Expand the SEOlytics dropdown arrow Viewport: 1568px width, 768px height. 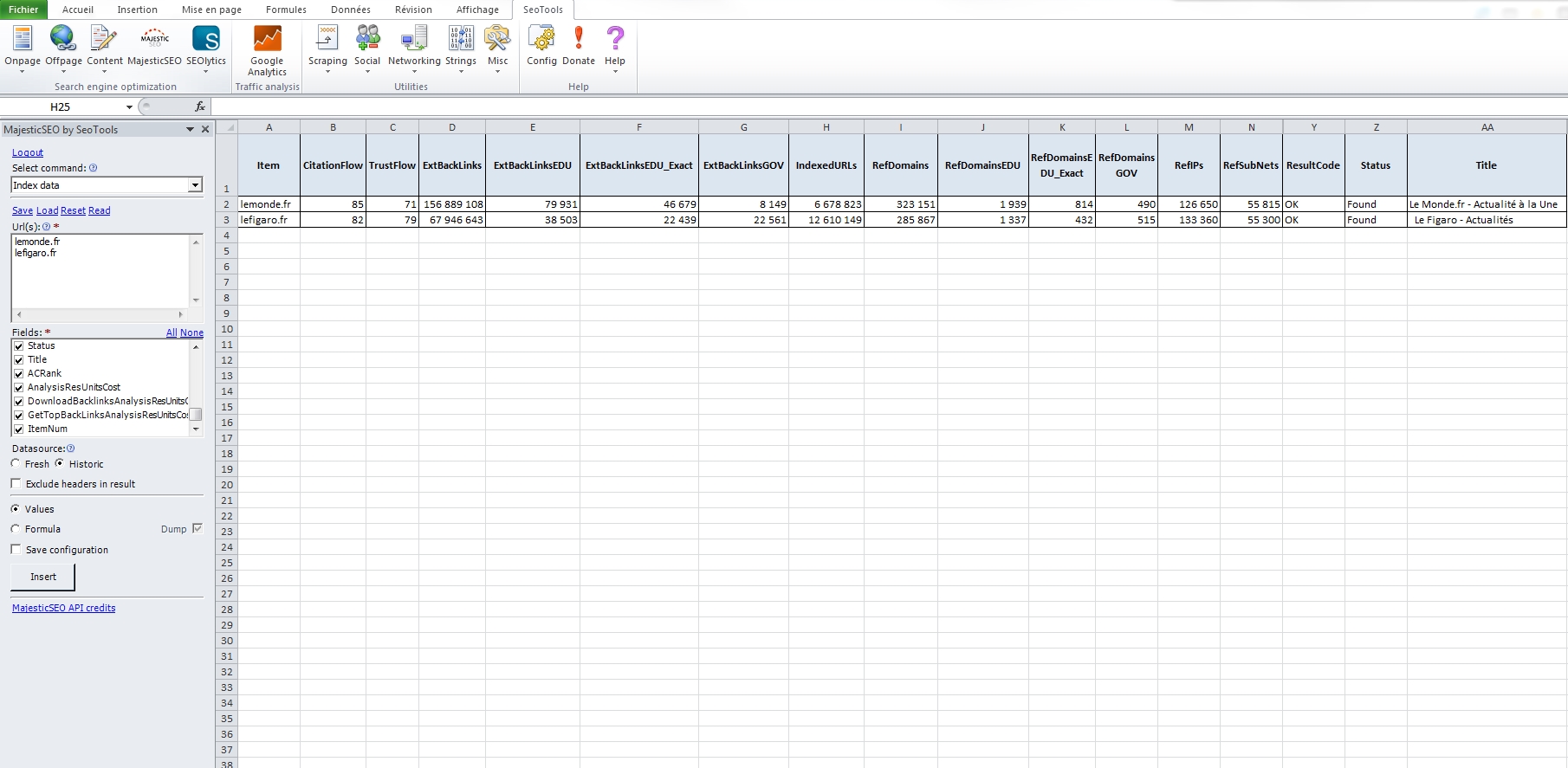coord(206,72)
